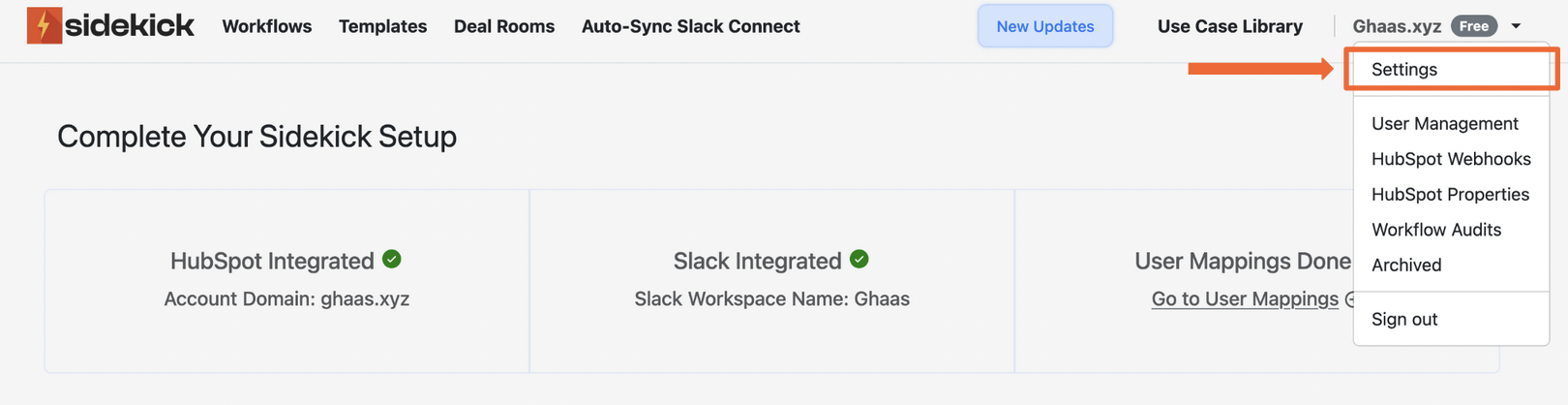This screenshot has width=1568, height=405.
Task: Open HubSpot Webhooks menu entry
Action: [1450, 159]
